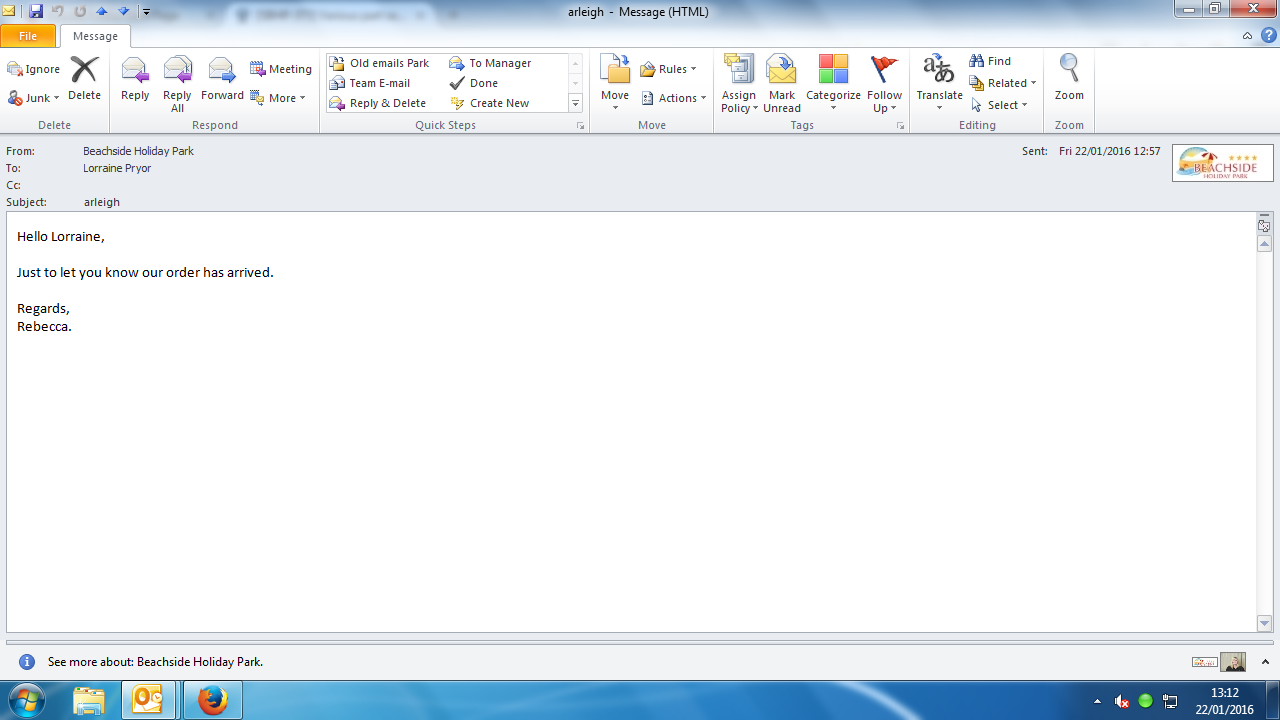This screenshot has height=720, width=1280.
Task: Open the Follow Up flag dropdown
Action: click(884, 106)
